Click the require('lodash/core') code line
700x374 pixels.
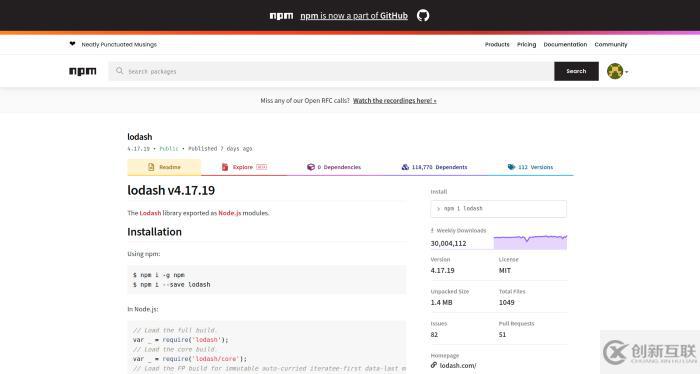[190, 358]
